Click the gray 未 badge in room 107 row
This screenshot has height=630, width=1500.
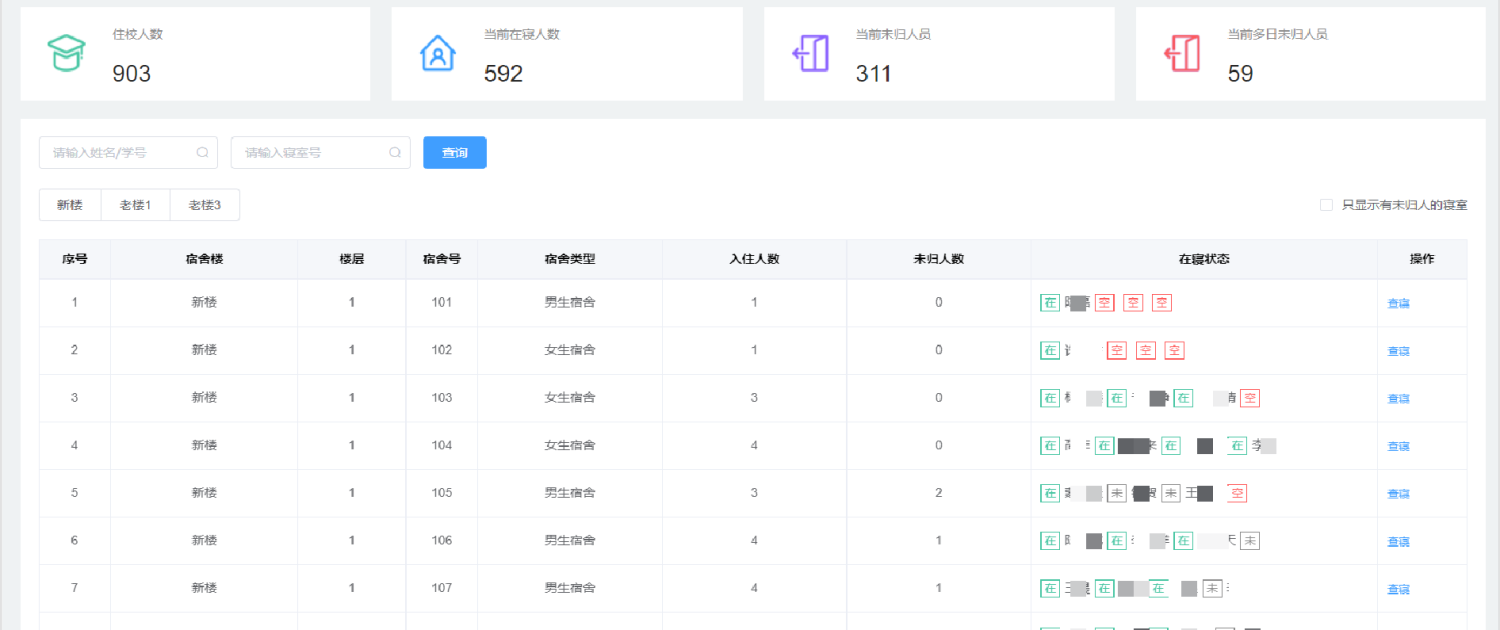(1213, 588)
